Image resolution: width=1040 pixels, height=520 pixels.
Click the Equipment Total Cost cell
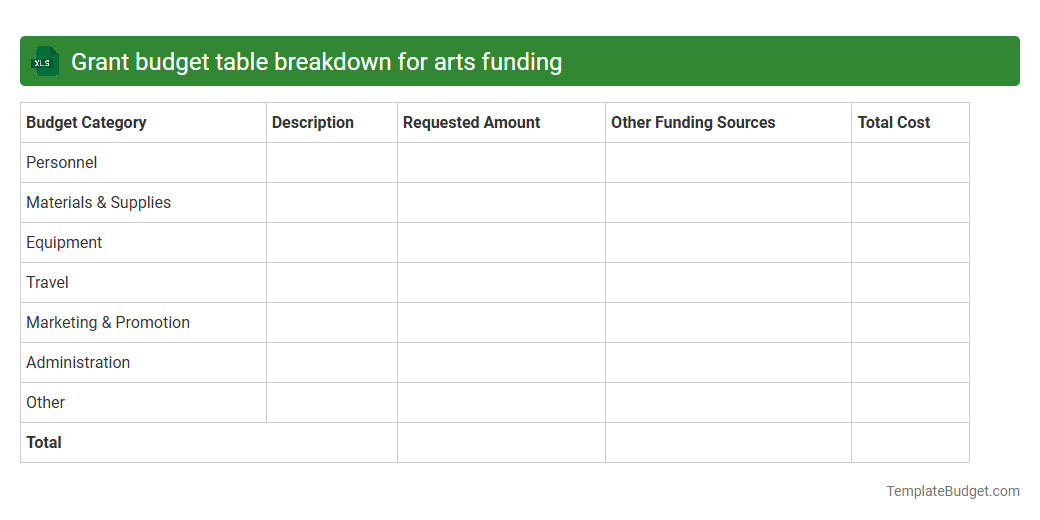[910, 243]
